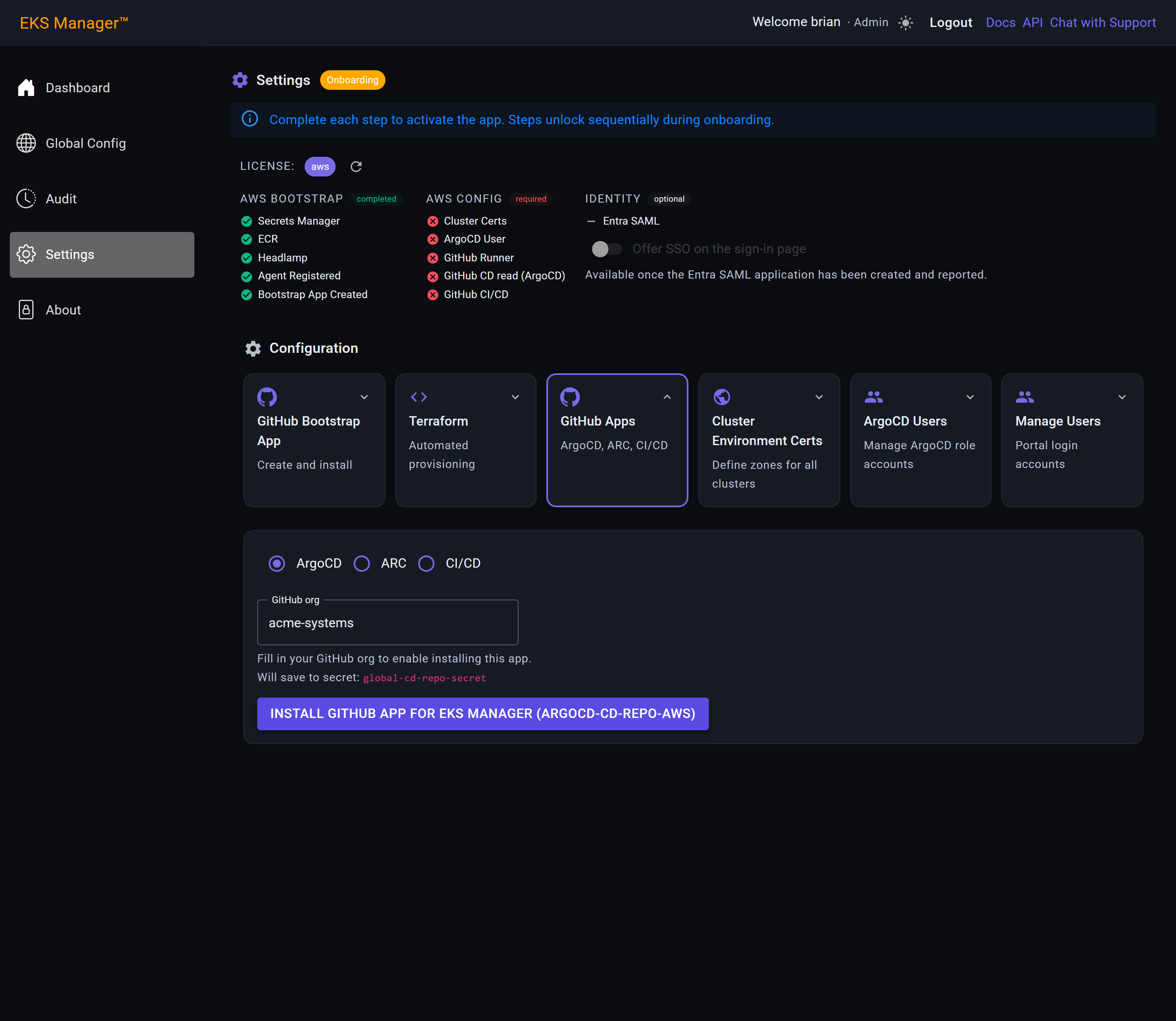The width and height of the screenshot is (1176, 1021).
Task: Collapse the GitHub Apps card chevron
Action: [x=667, y=397]
